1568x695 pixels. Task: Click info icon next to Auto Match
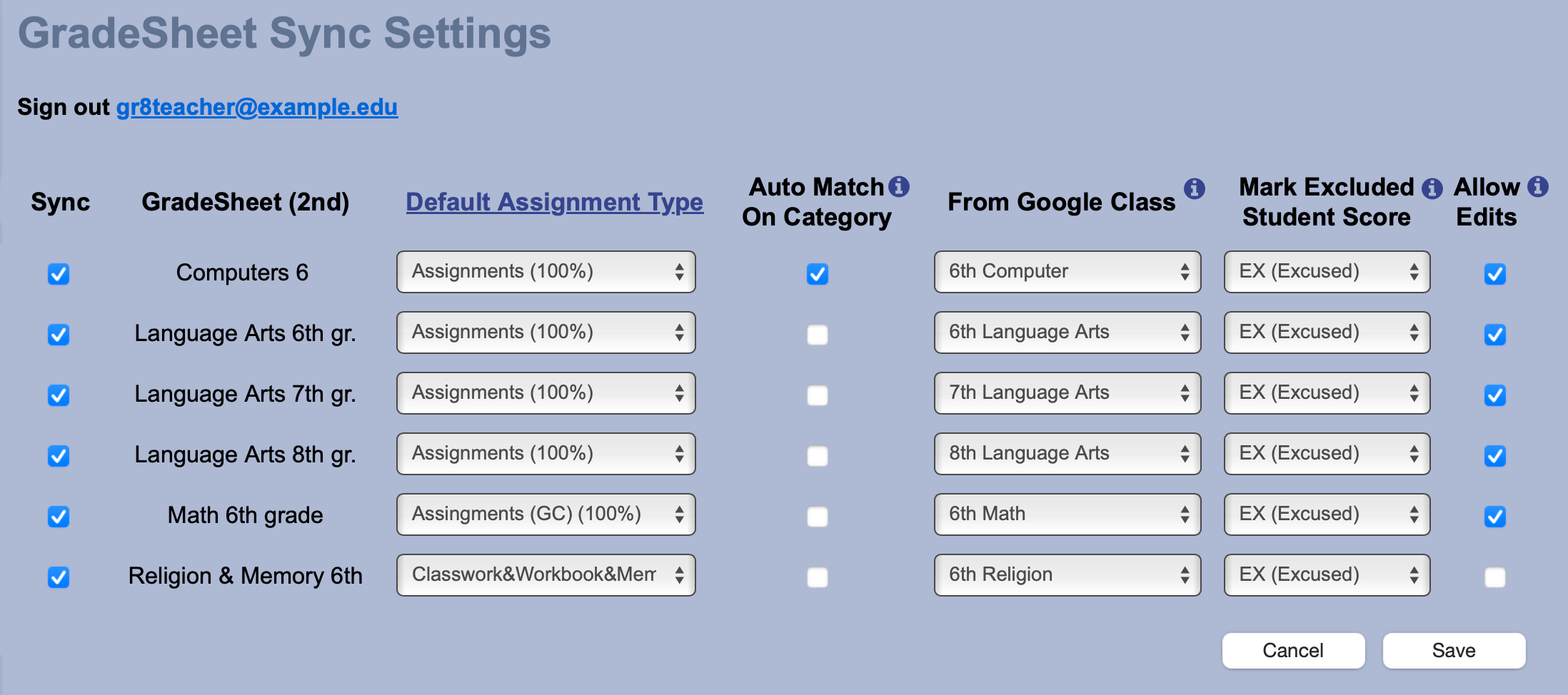click(899, 186)
